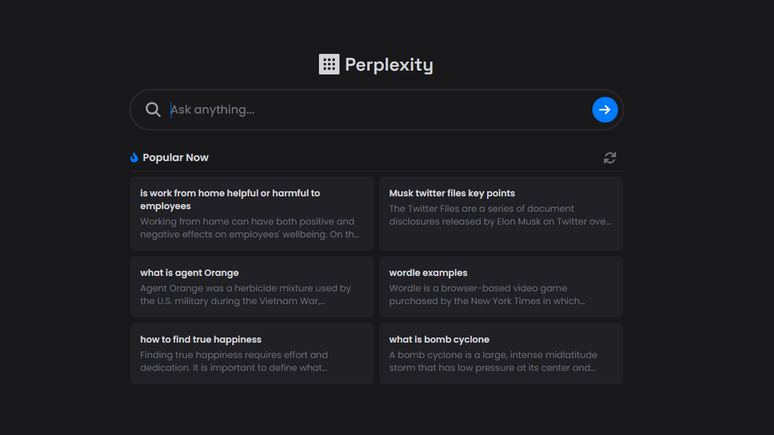The image size is (774, 435).
Task: Click the Perplexity grid logo icon
Action: click(x=329, y=64)
